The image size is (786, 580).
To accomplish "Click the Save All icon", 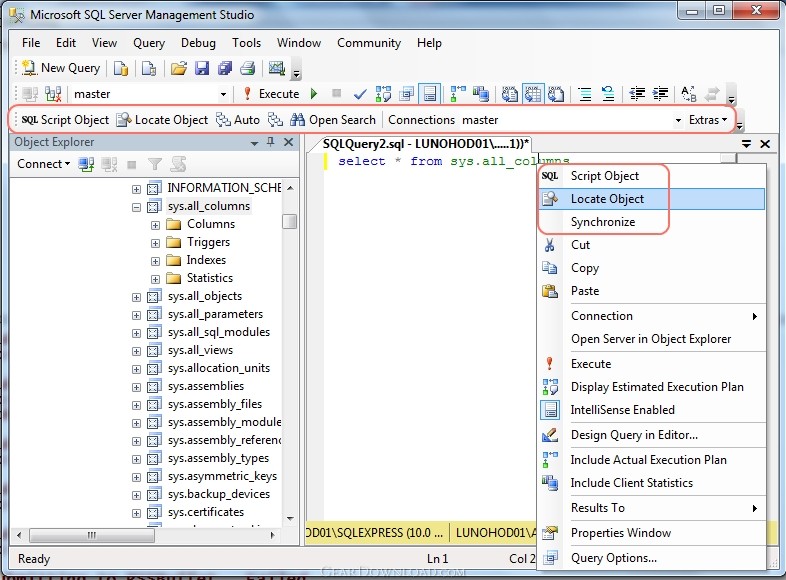I will click(225, 68).
